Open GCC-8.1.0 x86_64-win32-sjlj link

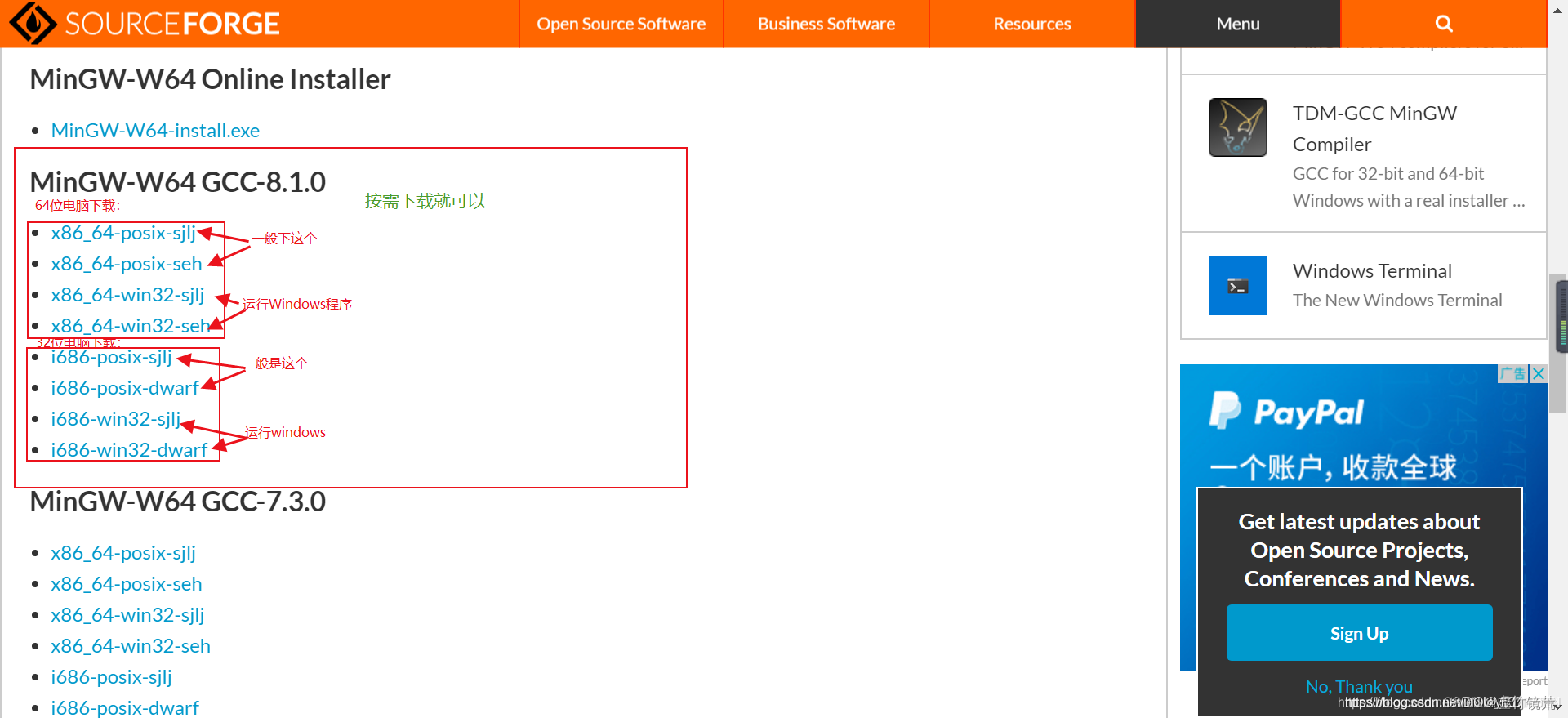click(x=127, y=295)
